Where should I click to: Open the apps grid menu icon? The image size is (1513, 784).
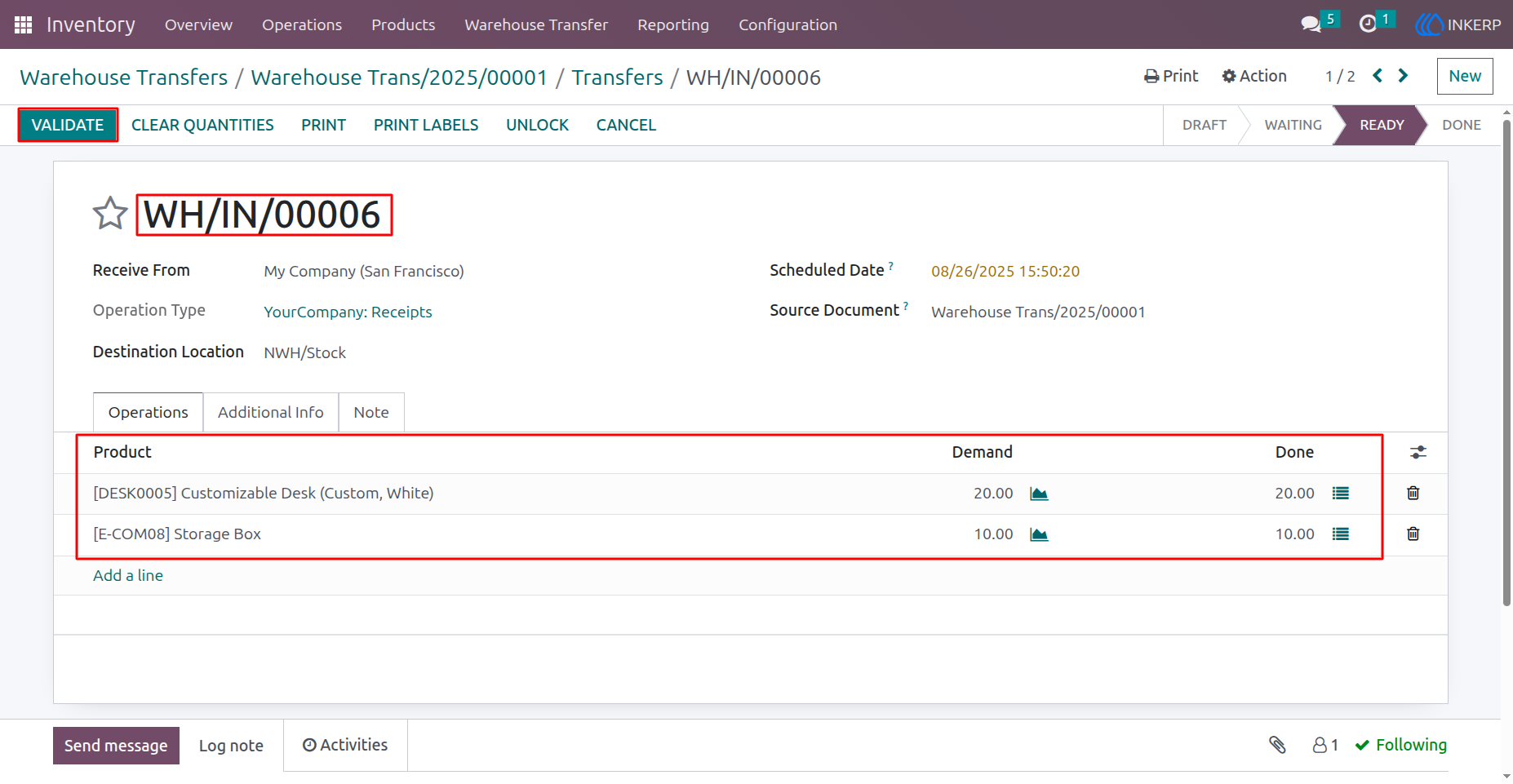click(x=23, y=24)
